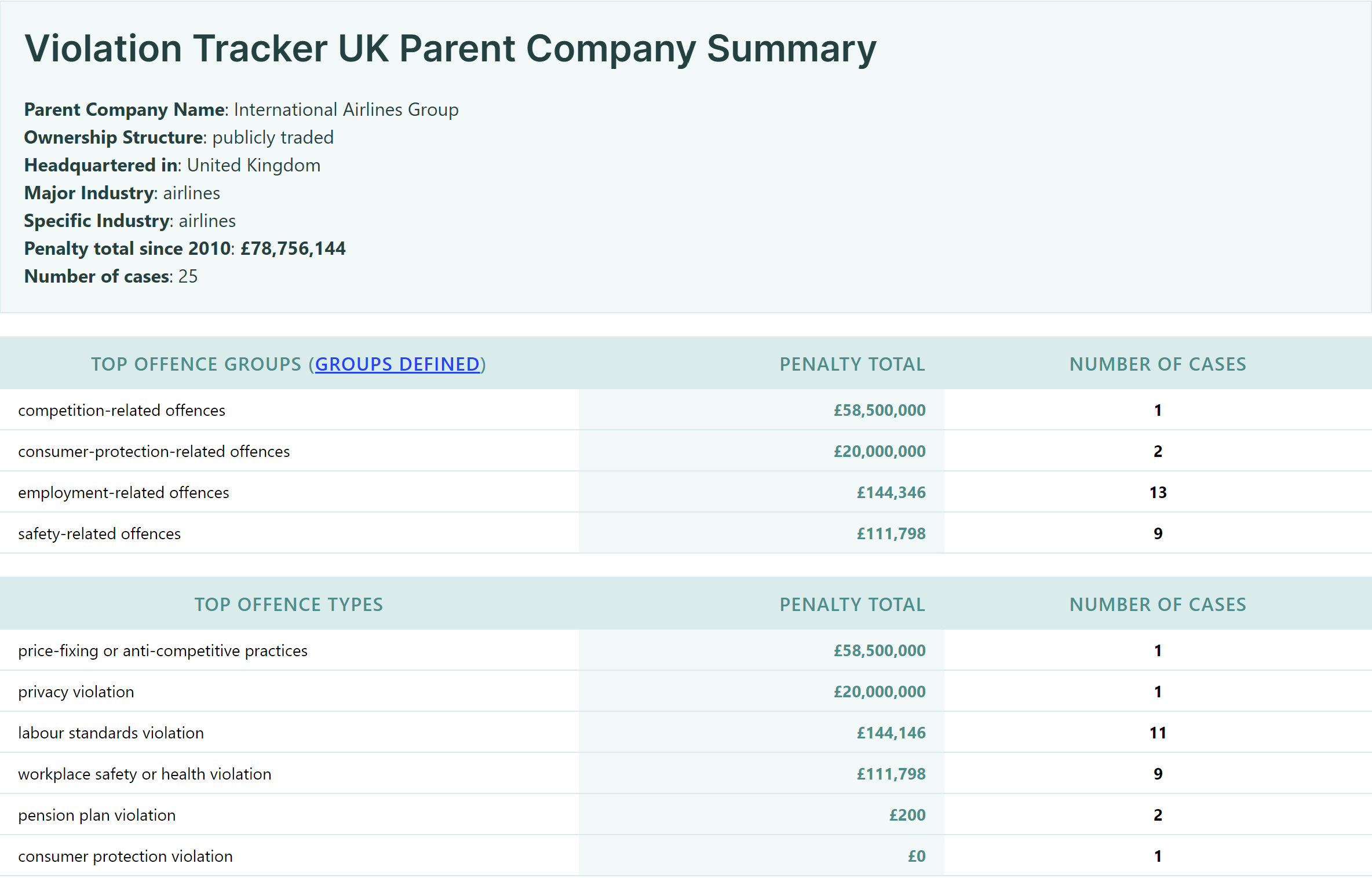Click the employment-related offences row label

coord(123,493)
